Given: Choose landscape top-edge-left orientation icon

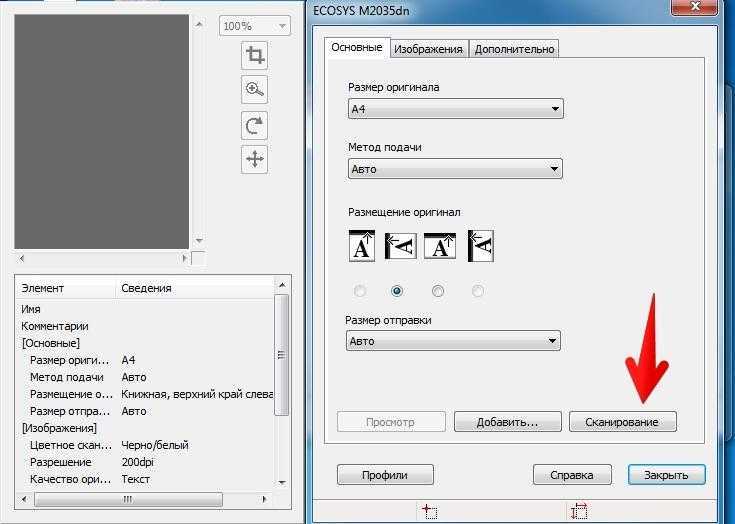Looking at the screenshot, I should tap(480, 246).
